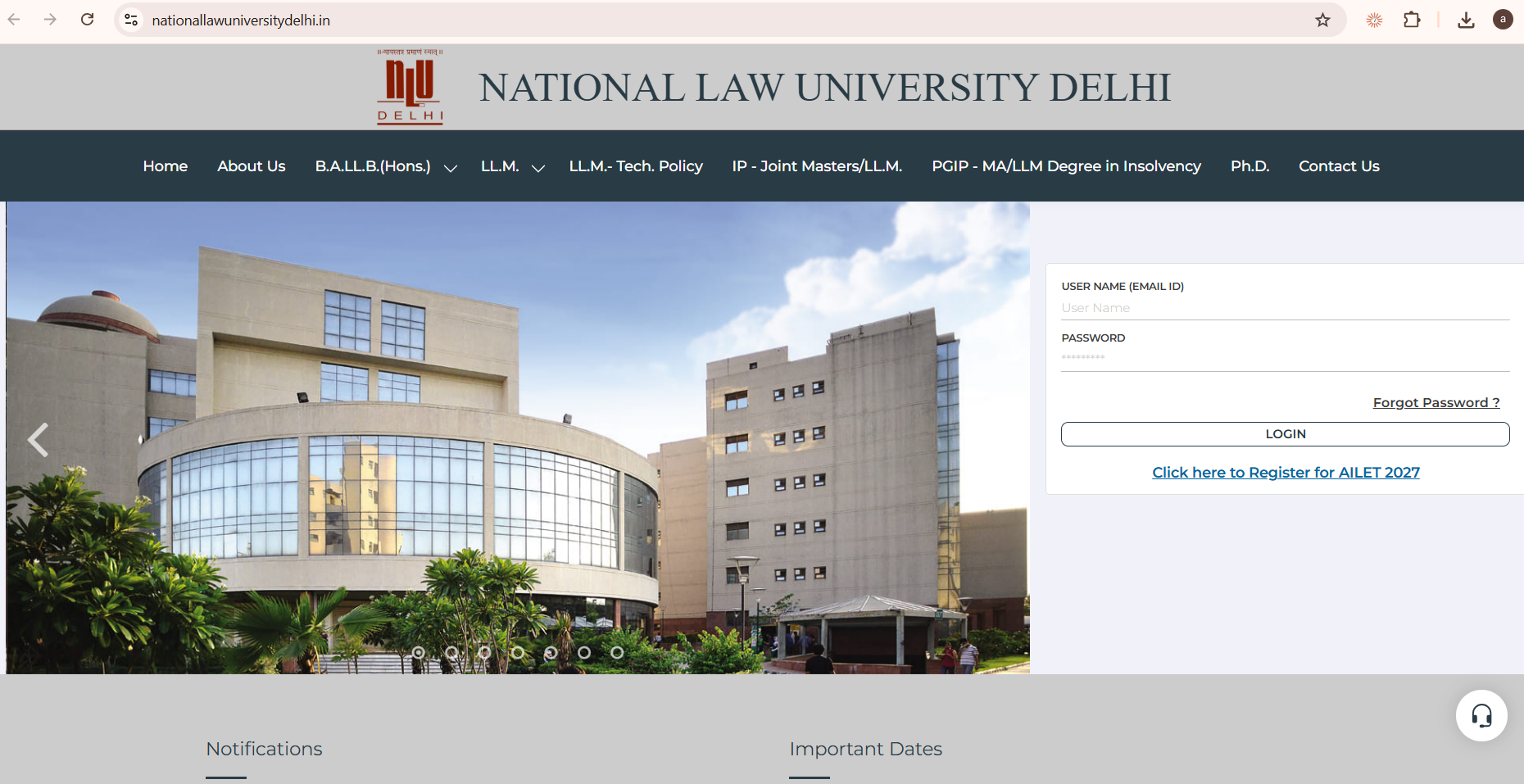Viewport: 1524px width, 784px height.
Task: Open the Home menu item
Action: tap(166, 166)
